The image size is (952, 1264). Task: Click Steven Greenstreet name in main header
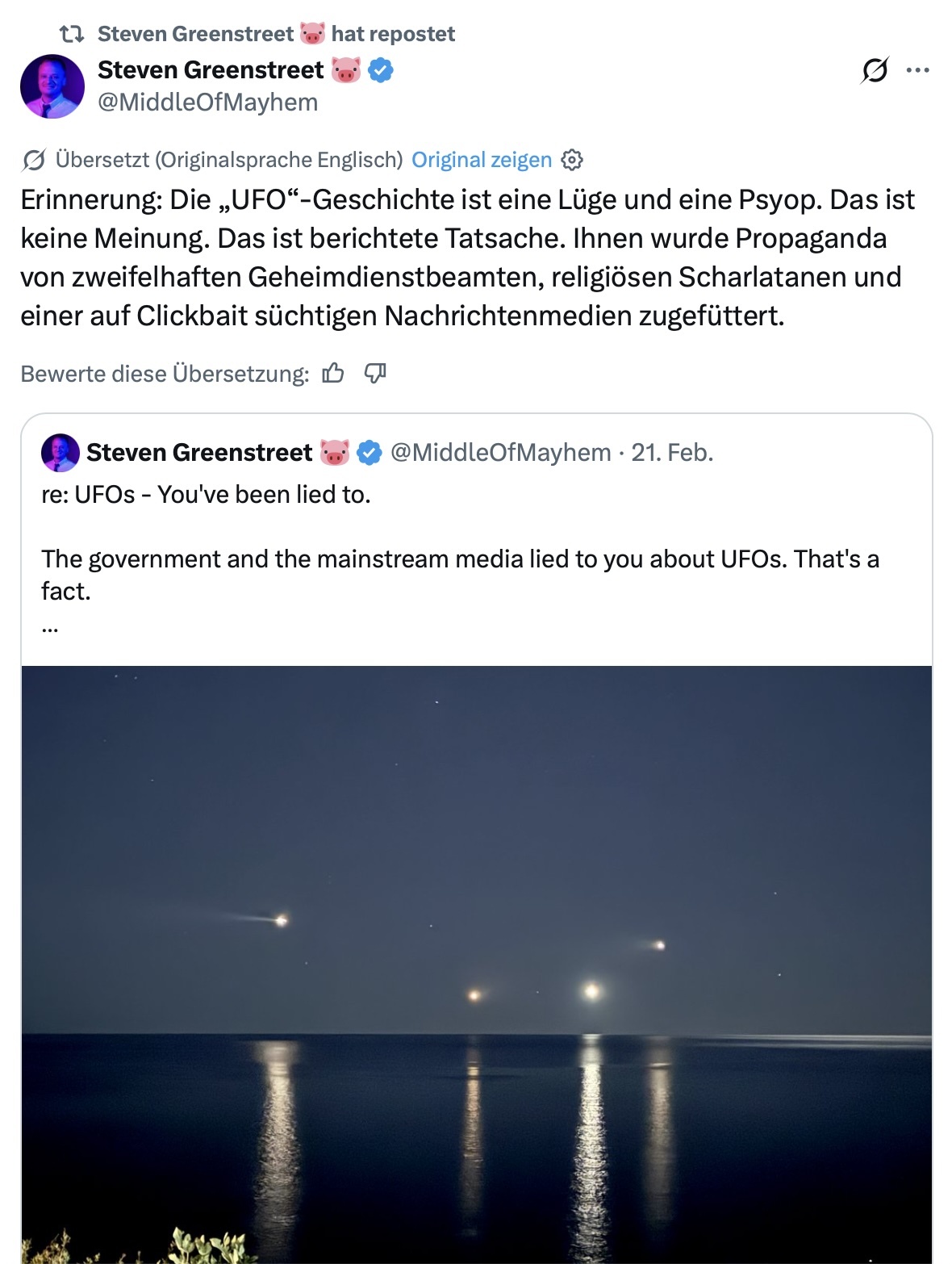coord(211,70)
